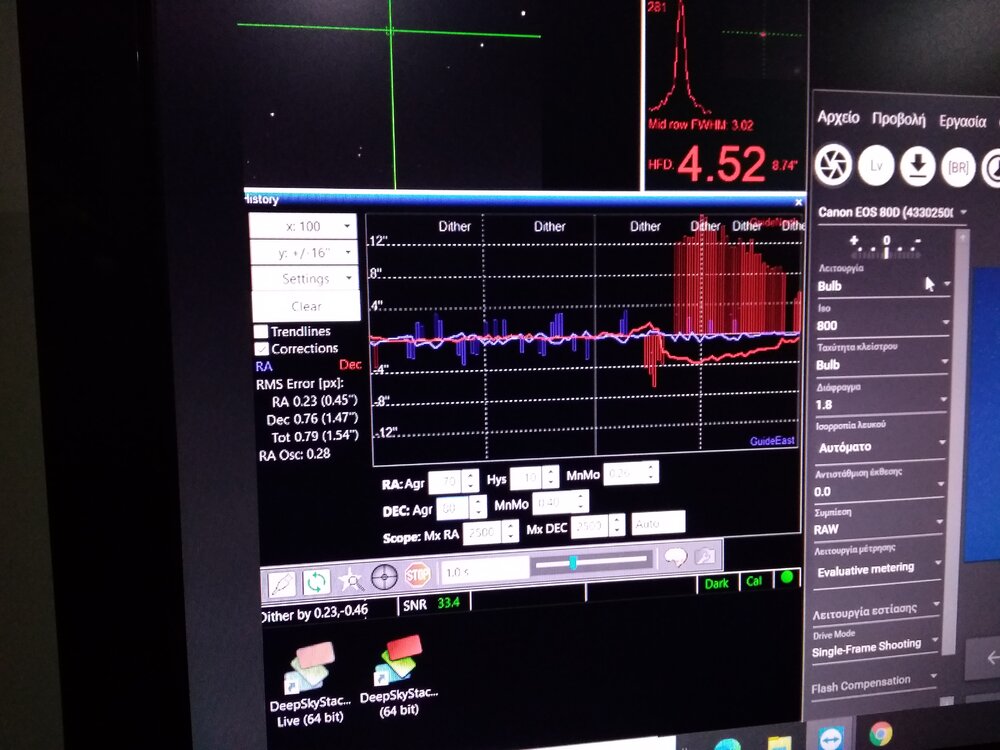Open the brain advanced settings icon

676,558
